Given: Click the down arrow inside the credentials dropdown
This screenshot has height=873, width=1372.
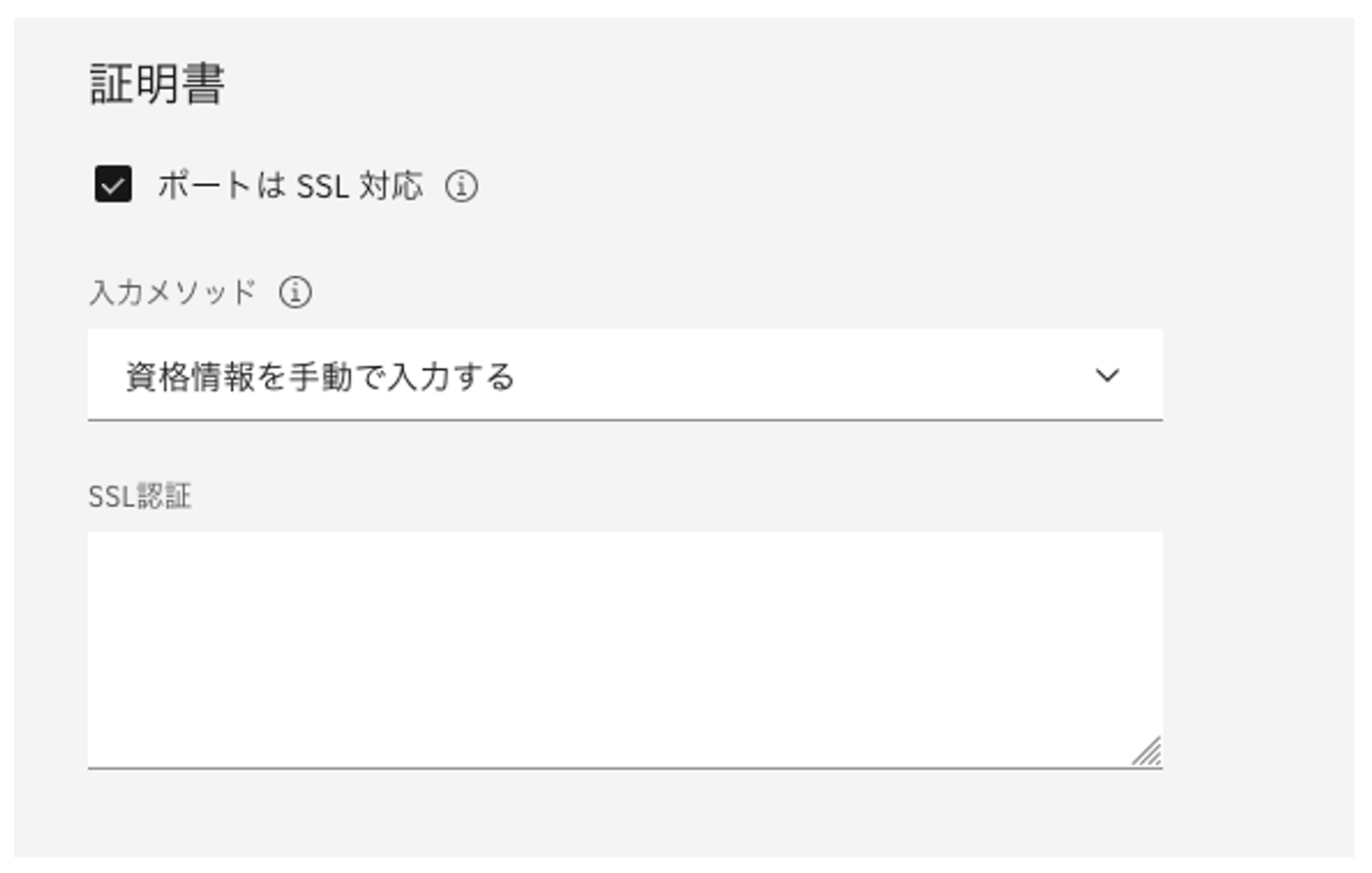Looking at the screenshot, I should pos(1107,373).
